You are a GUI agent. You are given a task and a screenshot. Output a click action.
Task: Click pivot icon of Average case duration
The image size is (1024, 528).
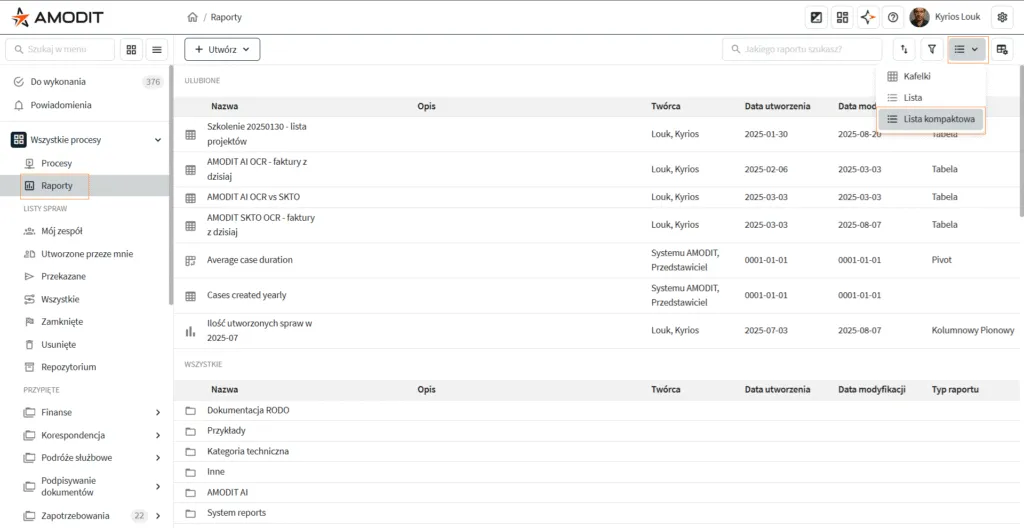191,261
